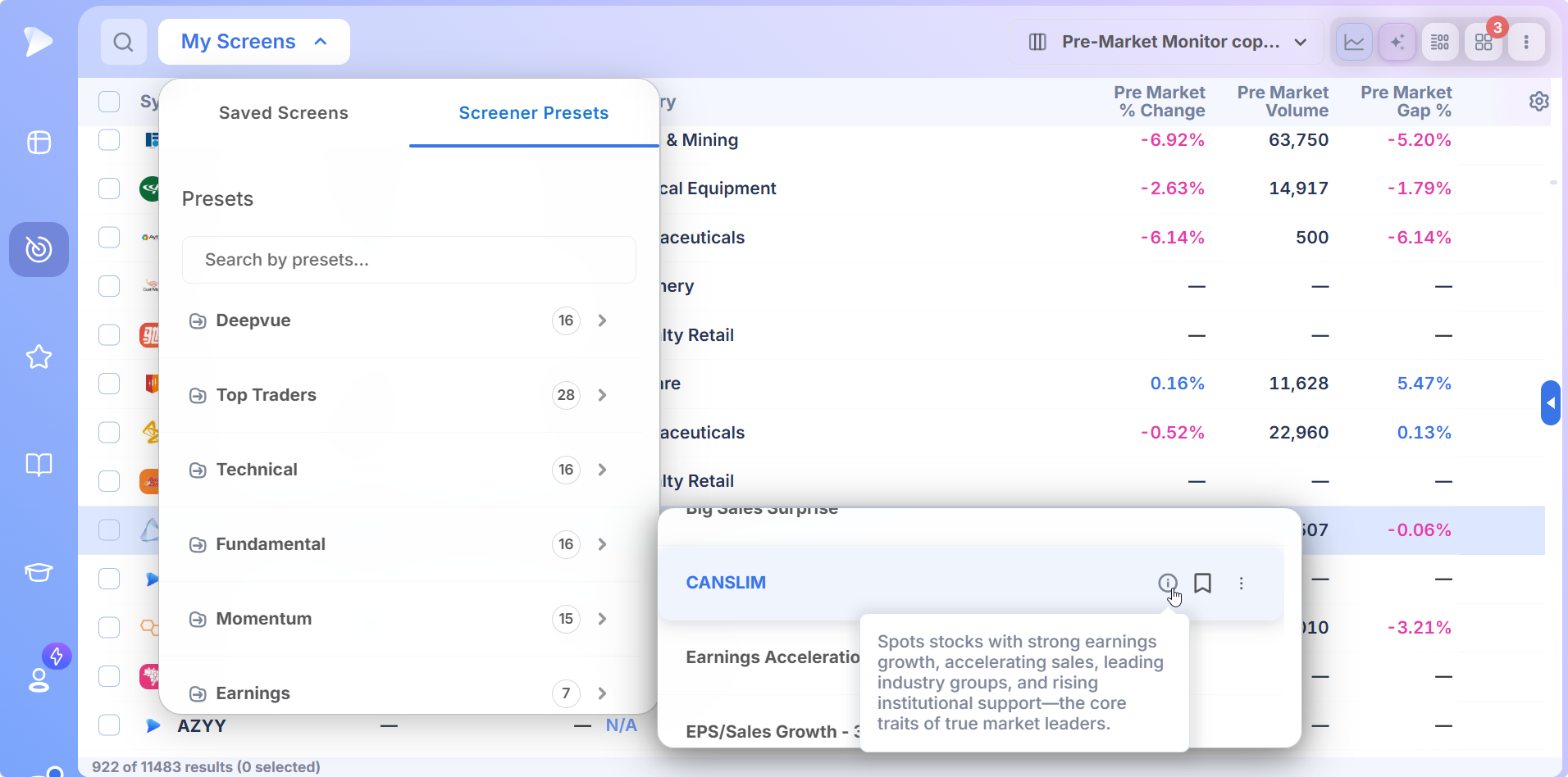Choose the Earnings Acceleration preset
1568x777 pixels.
(773, 657)
